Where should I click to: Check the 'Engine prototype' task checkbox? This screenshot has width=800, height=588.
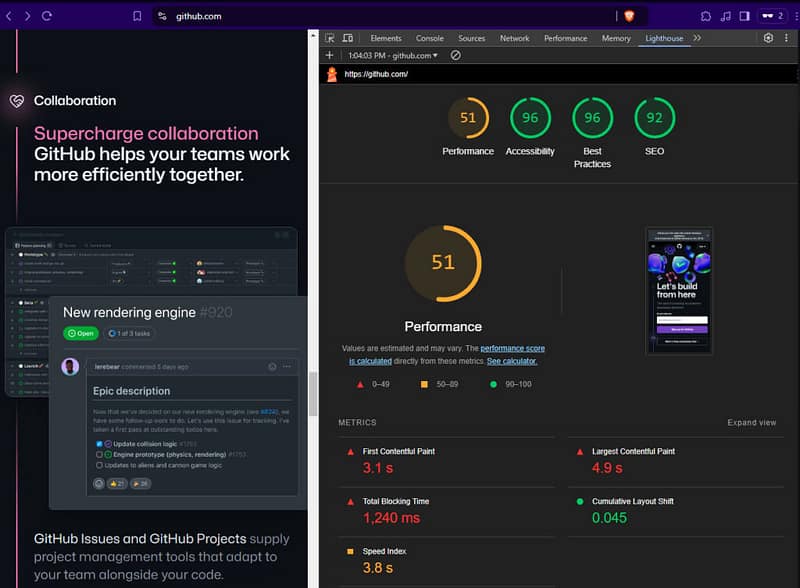click(x=99, y=454)
